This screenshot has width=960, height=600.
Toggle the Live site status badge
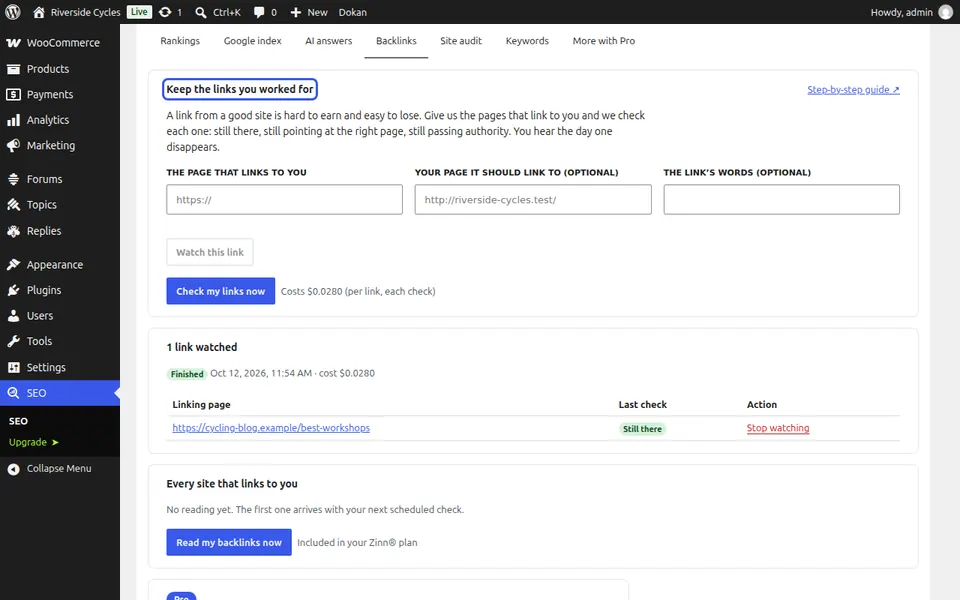pos(140,12)
